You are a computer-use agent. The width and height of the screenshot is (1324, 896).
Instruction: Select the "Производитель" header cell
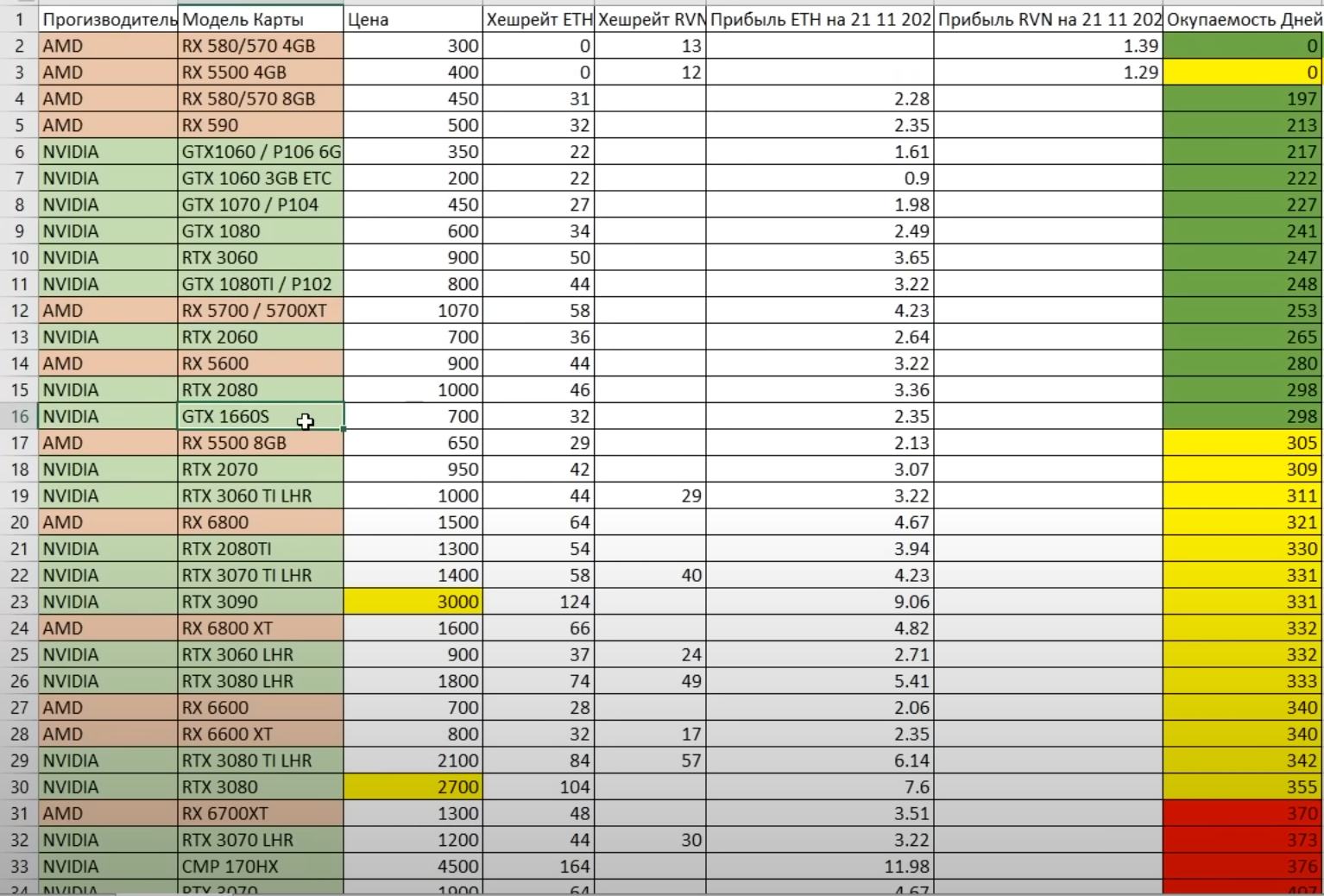(109, 19)
